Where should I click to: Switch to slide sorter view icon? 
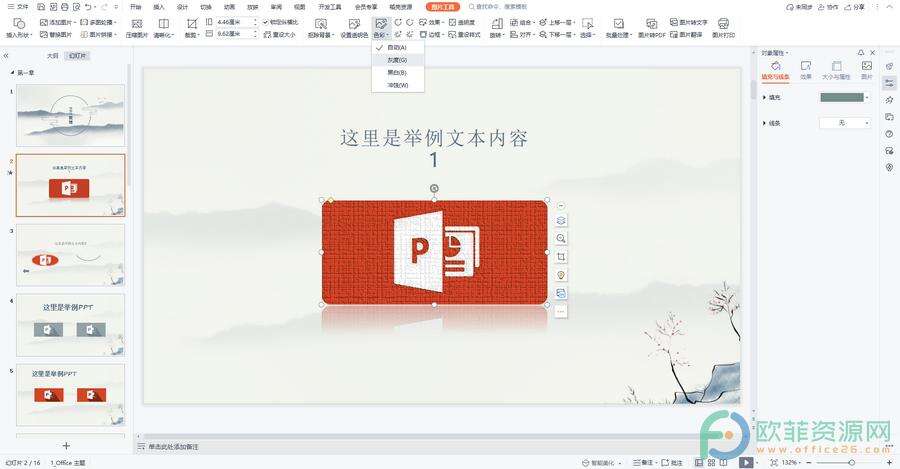(711, 462)
